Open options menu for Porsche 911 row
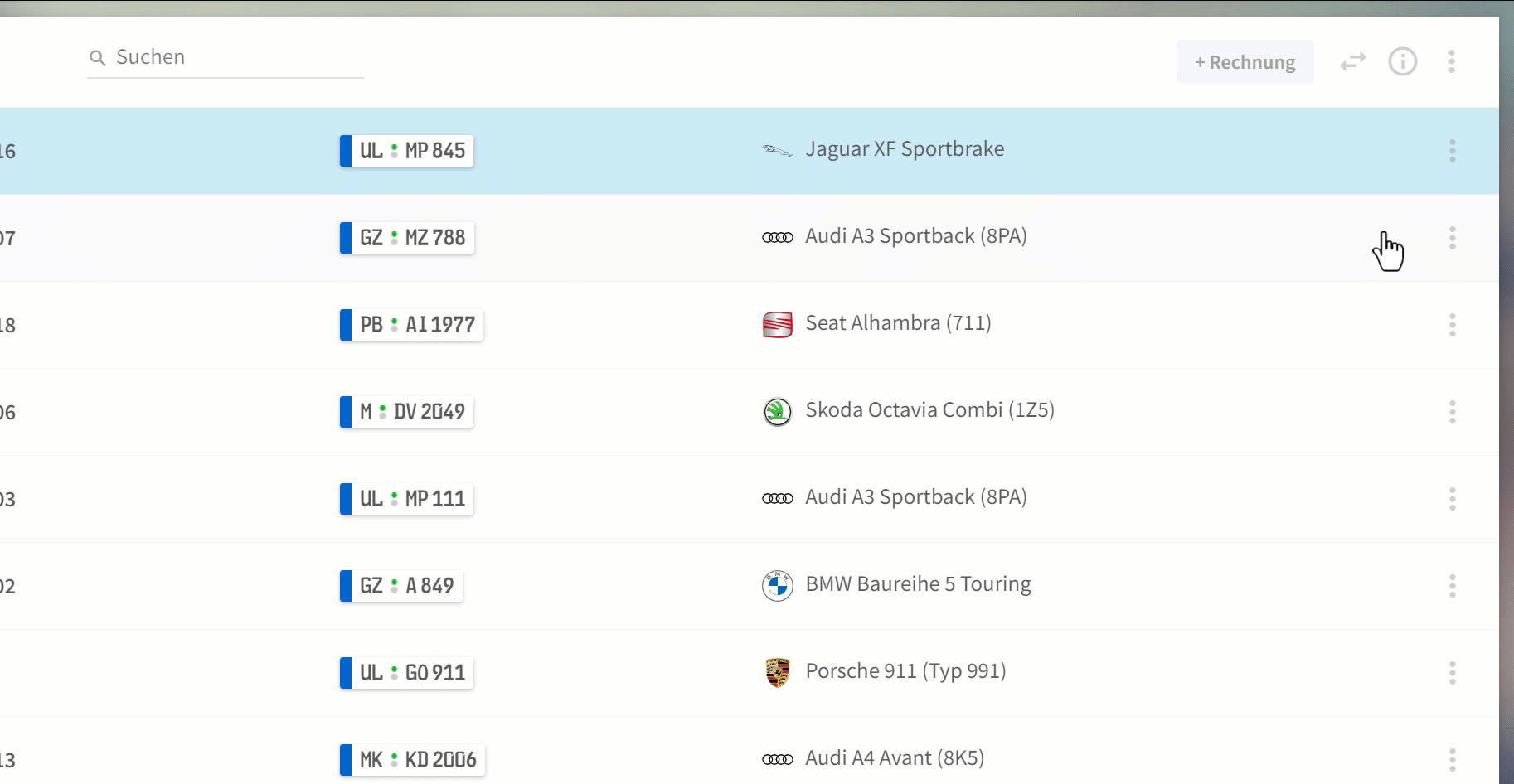Viewport: 1514px width, 784px height. (1453, 673)
